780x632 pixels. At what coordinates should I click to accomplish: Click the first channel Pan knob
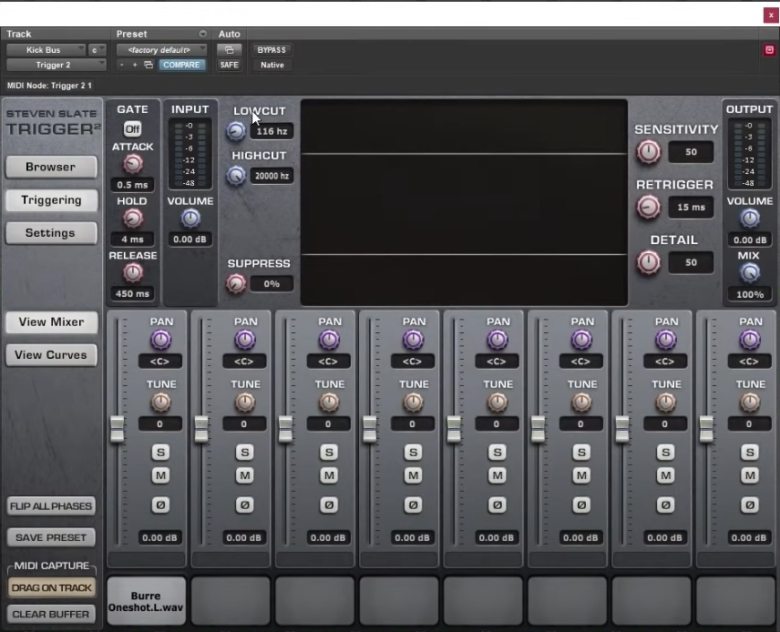[x=160, y=340]
